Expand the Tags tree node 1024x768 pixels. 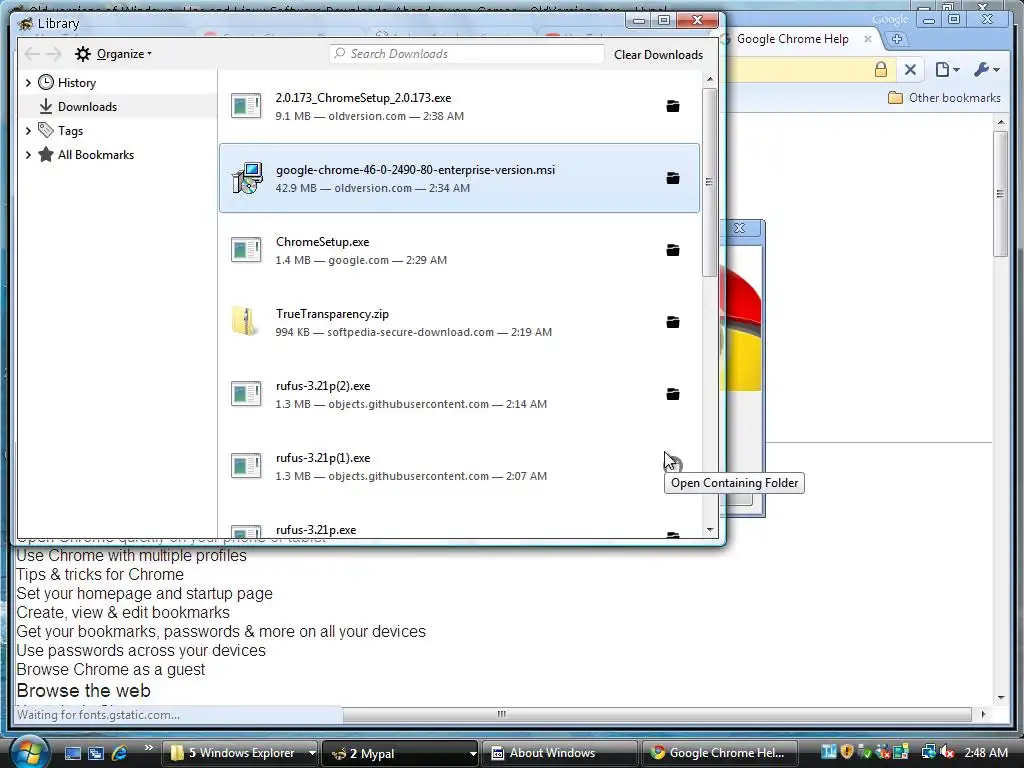(28, 131)
